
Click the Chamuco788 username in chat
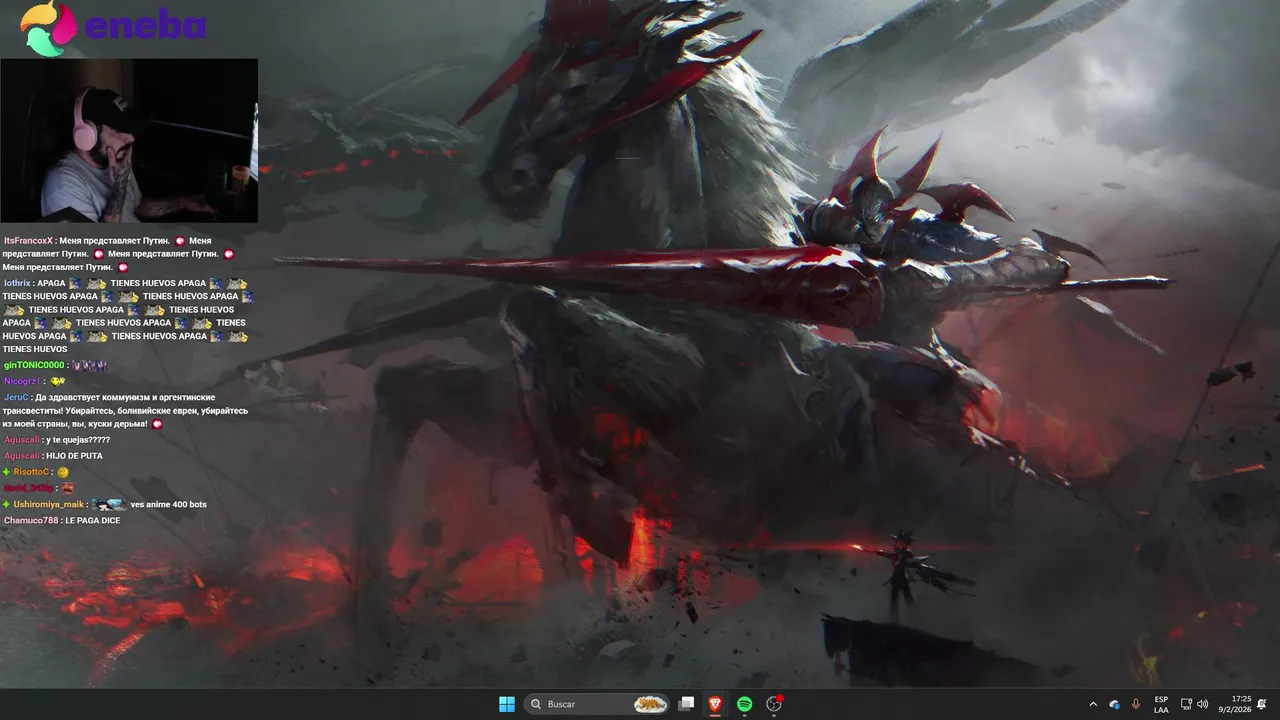click(31, 520)
